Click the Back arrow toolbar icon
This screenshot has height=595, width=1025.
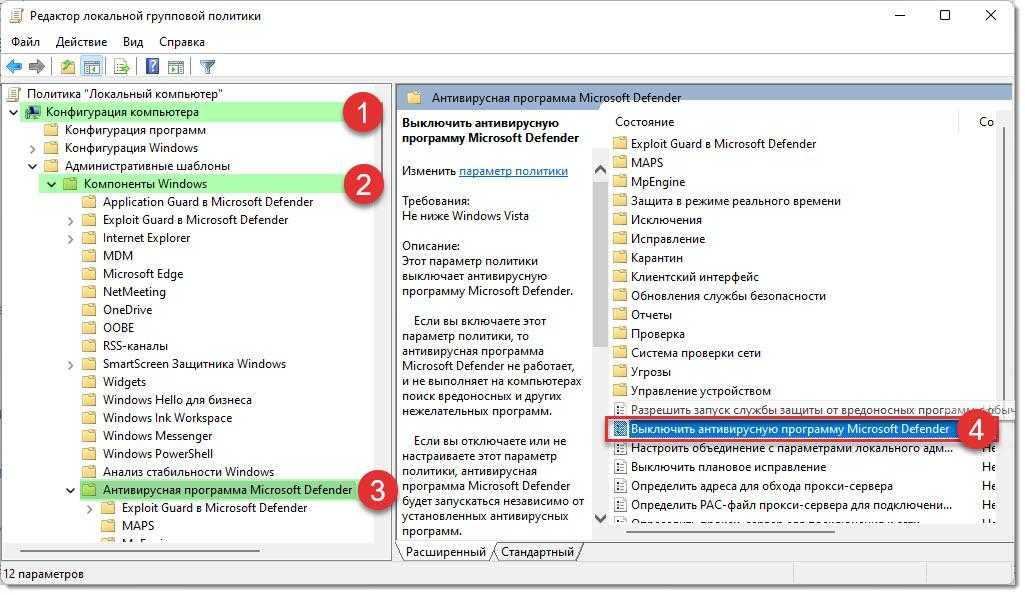click(14, 66)
